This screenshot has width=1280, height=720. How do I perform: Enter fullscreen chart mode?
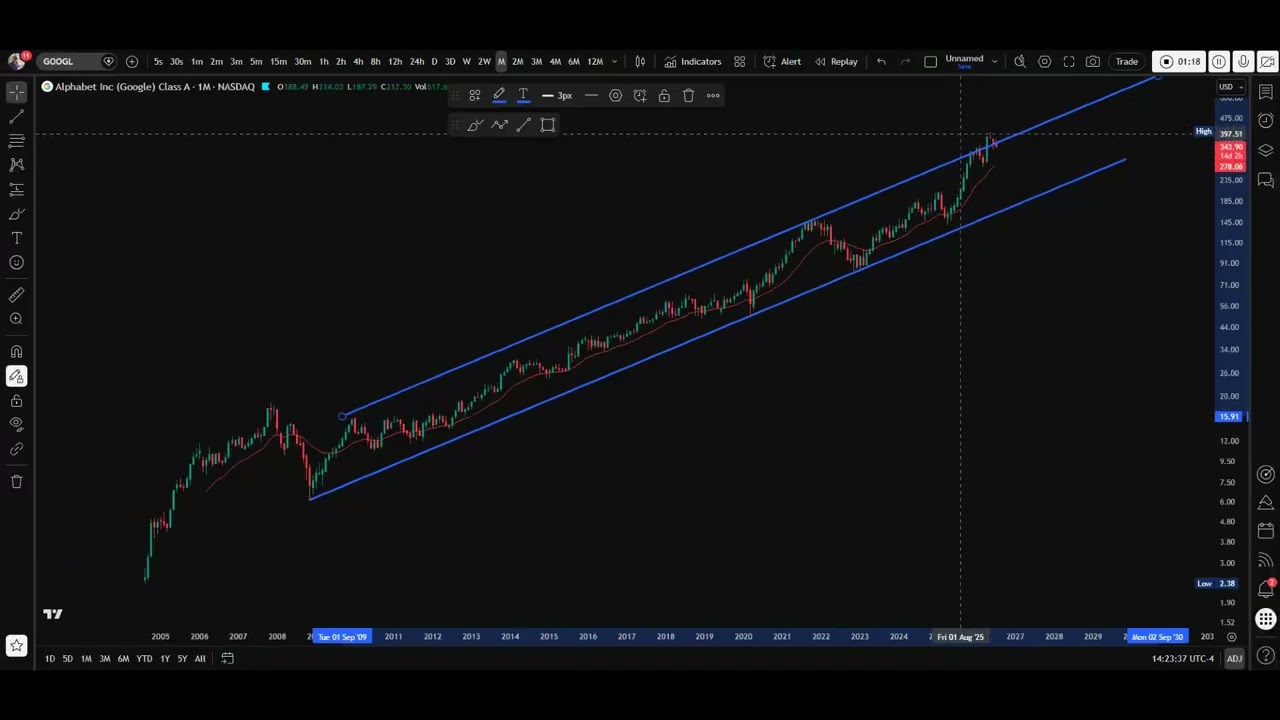tap(1069, 62)
